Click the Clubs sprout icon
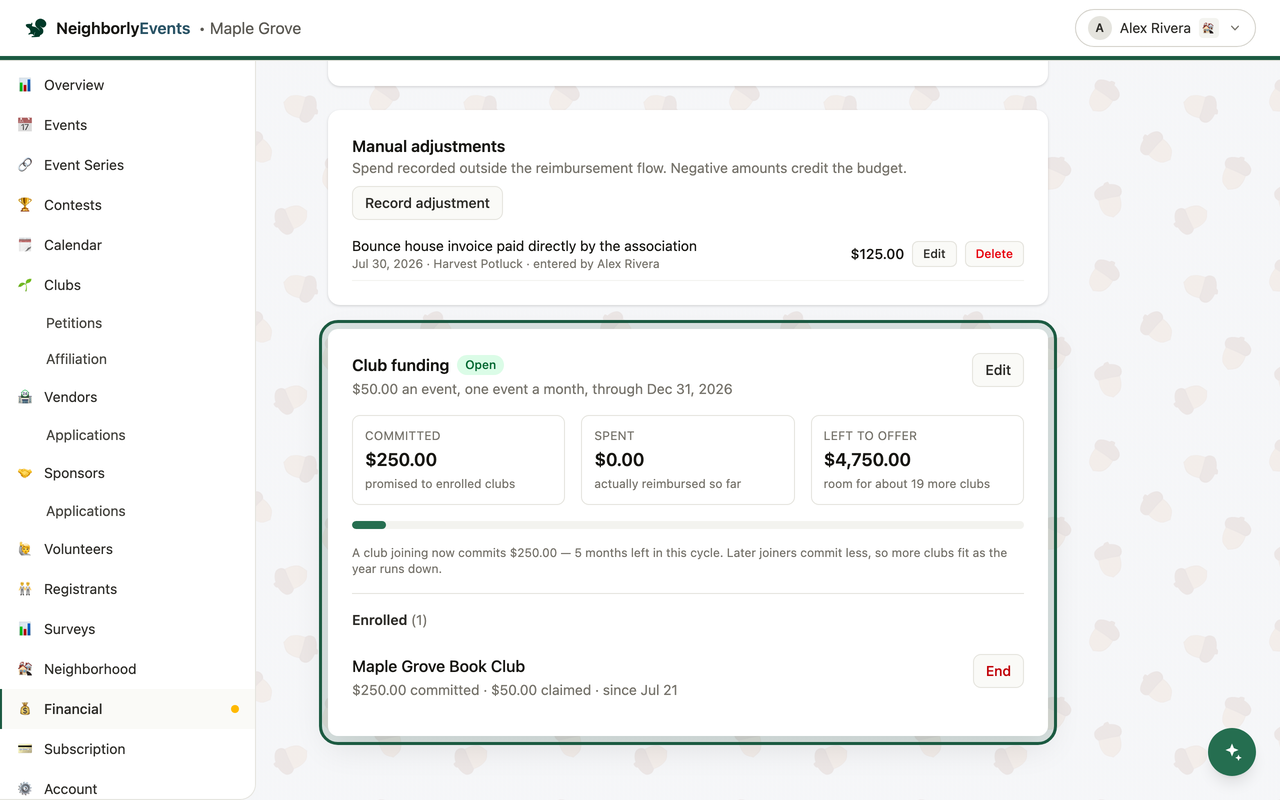The image size is (1280, 800). 25,285
